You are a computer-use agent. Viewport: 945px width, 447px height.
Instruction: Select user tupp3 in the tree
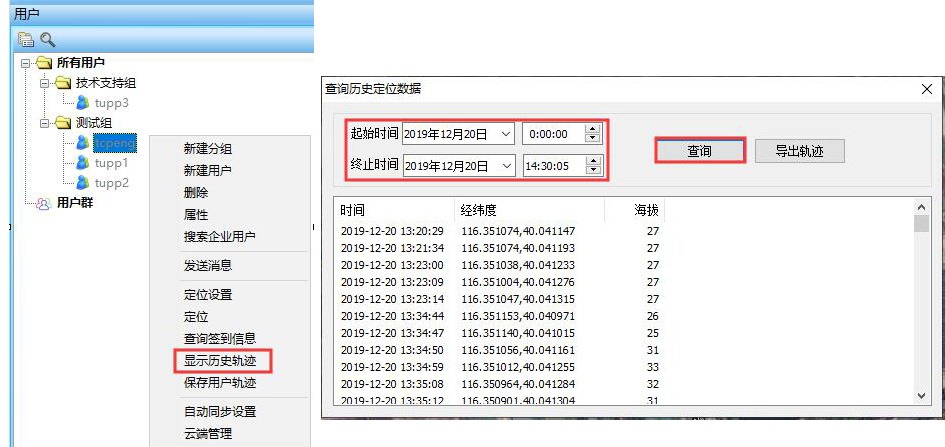point(111,102)
